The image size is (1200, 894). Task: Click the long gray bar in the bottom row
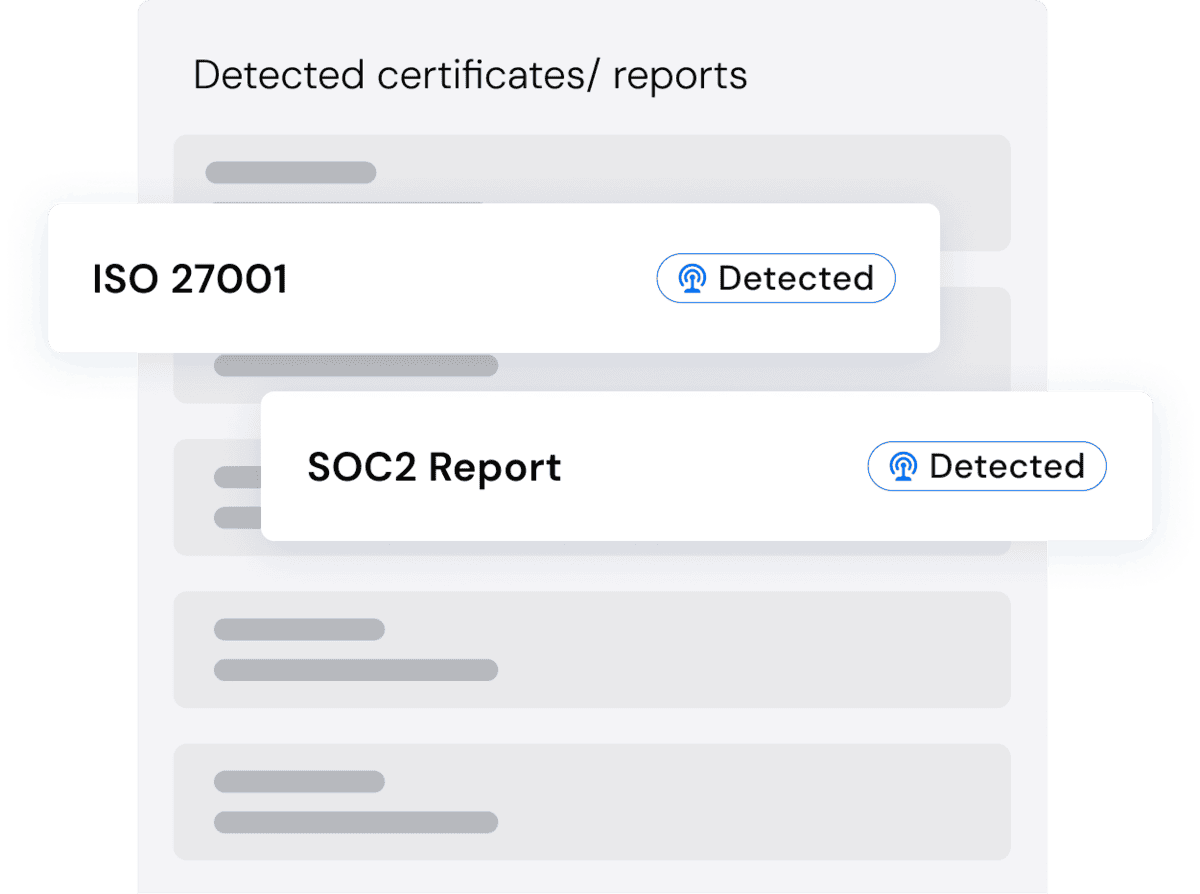click(355, 822)
